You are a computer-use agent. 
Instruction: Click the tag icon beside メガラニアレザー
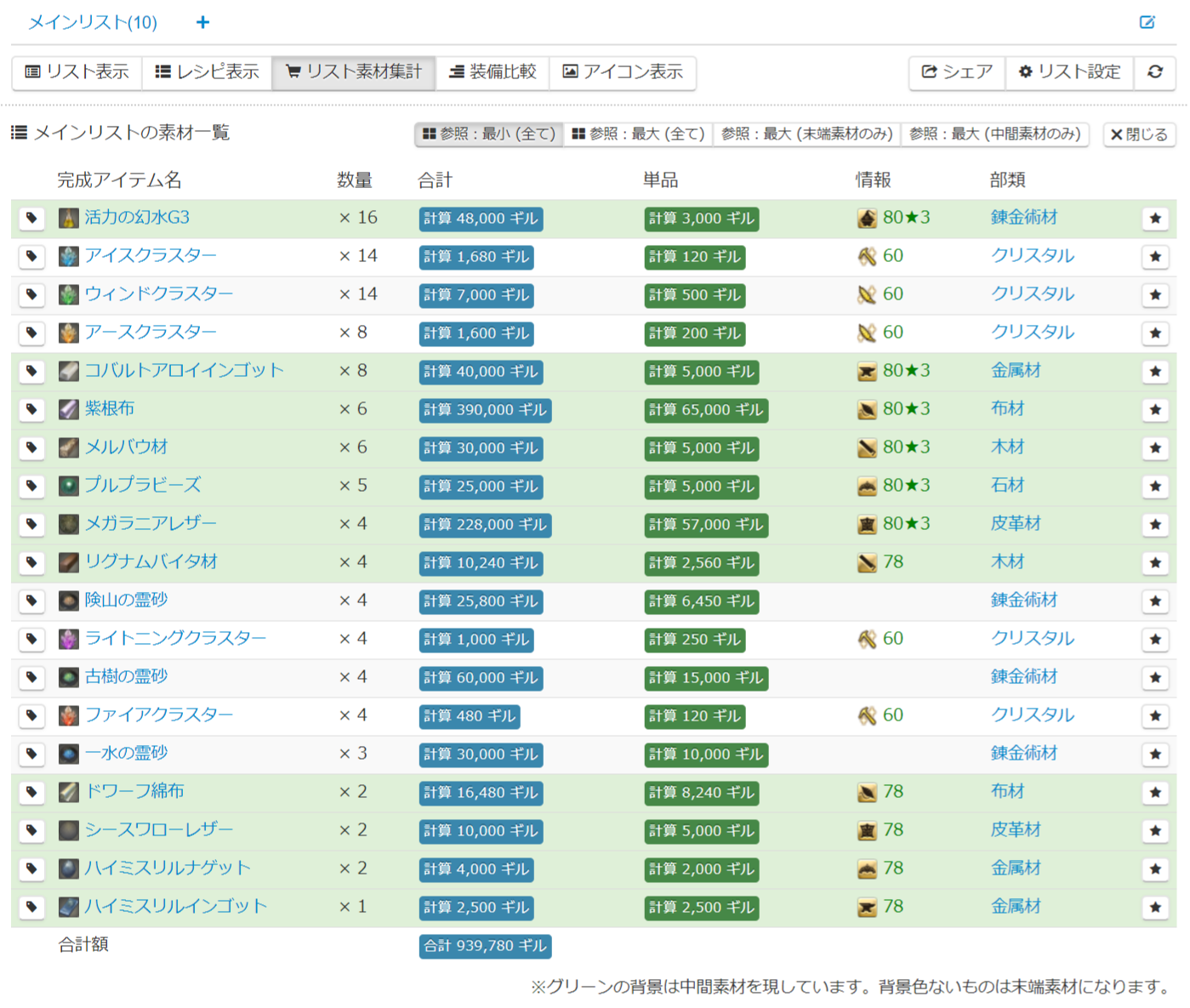click(x=31, y=524)
